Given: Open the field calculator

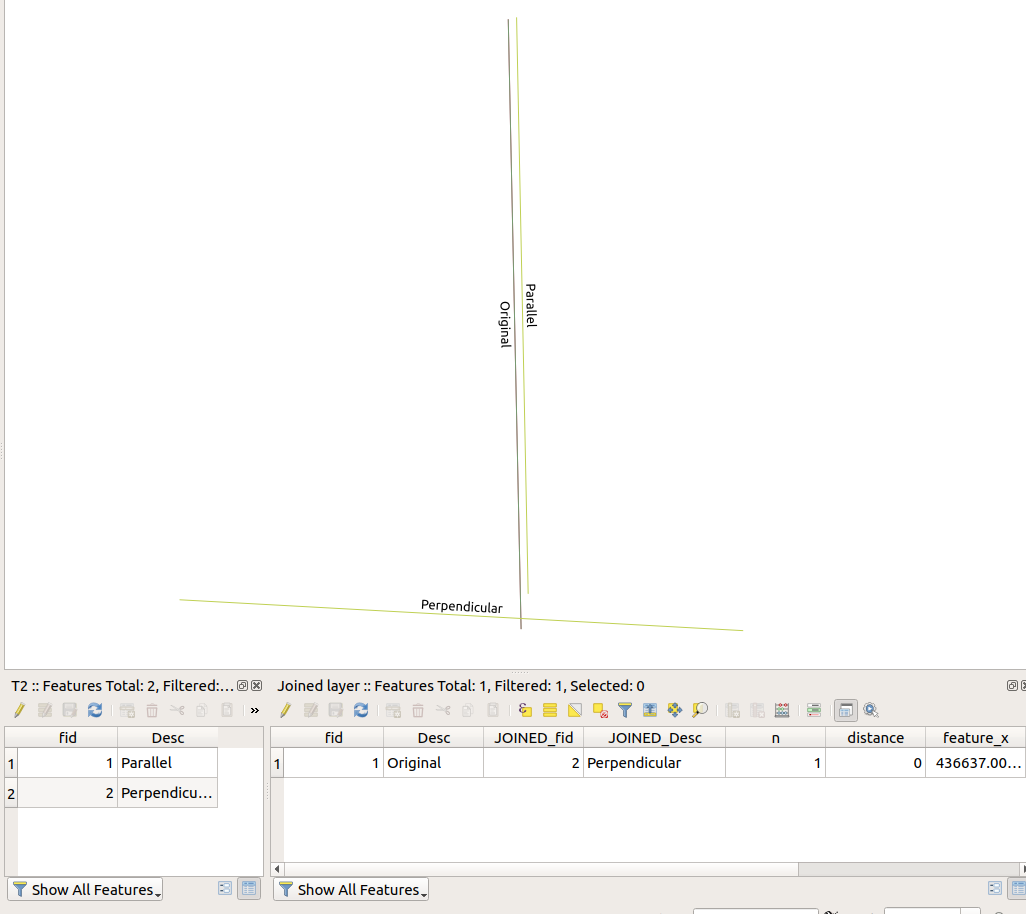Looking at the screenshot, I should point(782,710).
